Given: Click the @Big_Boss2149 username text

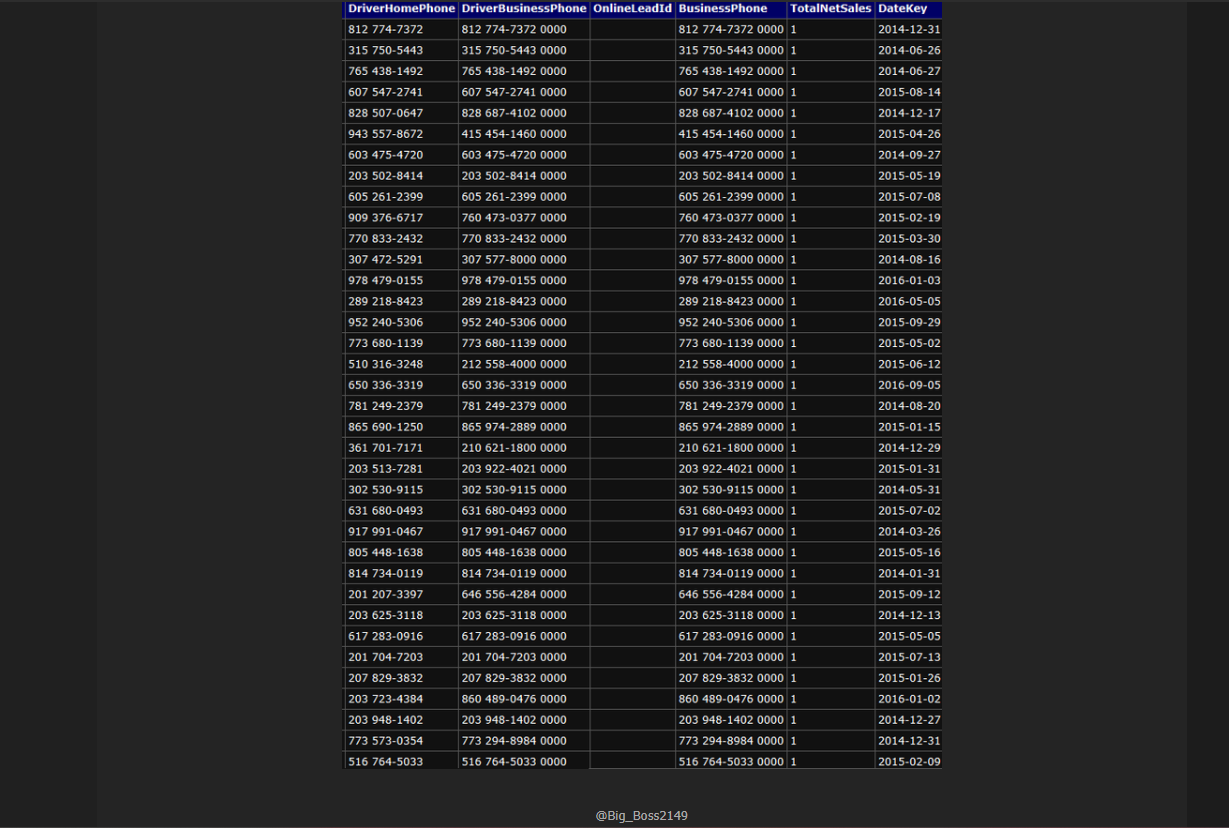Looking at the screenshot, I should tap(641, 816).
